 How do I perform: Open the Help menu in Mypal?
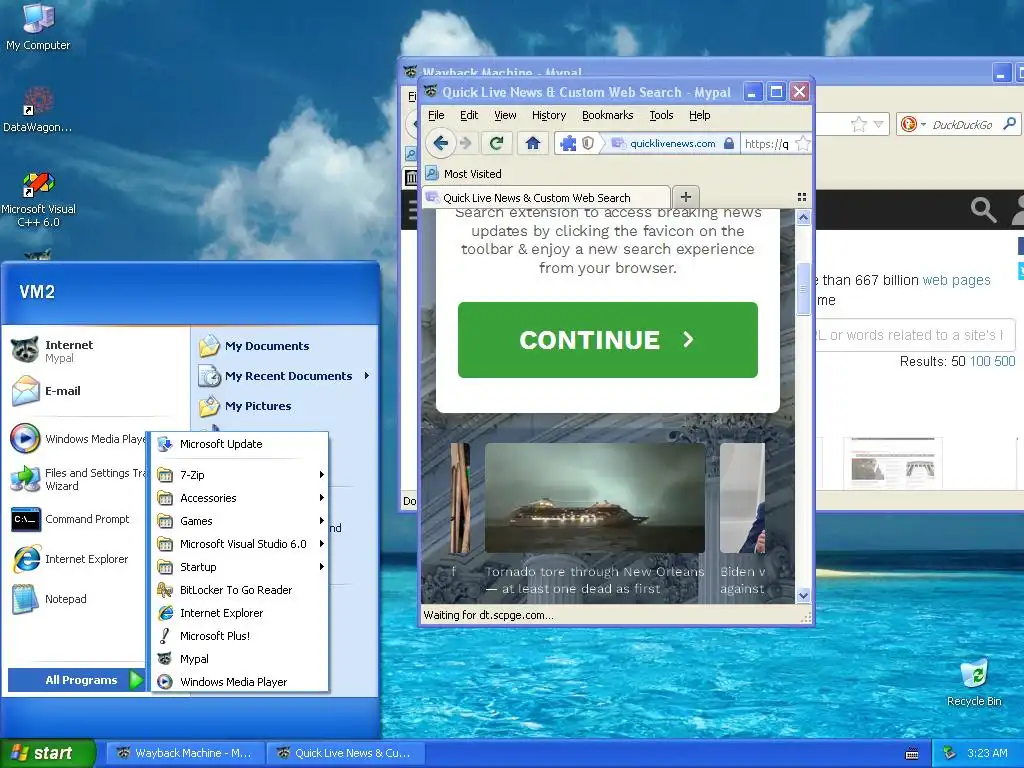click(699, 115)
